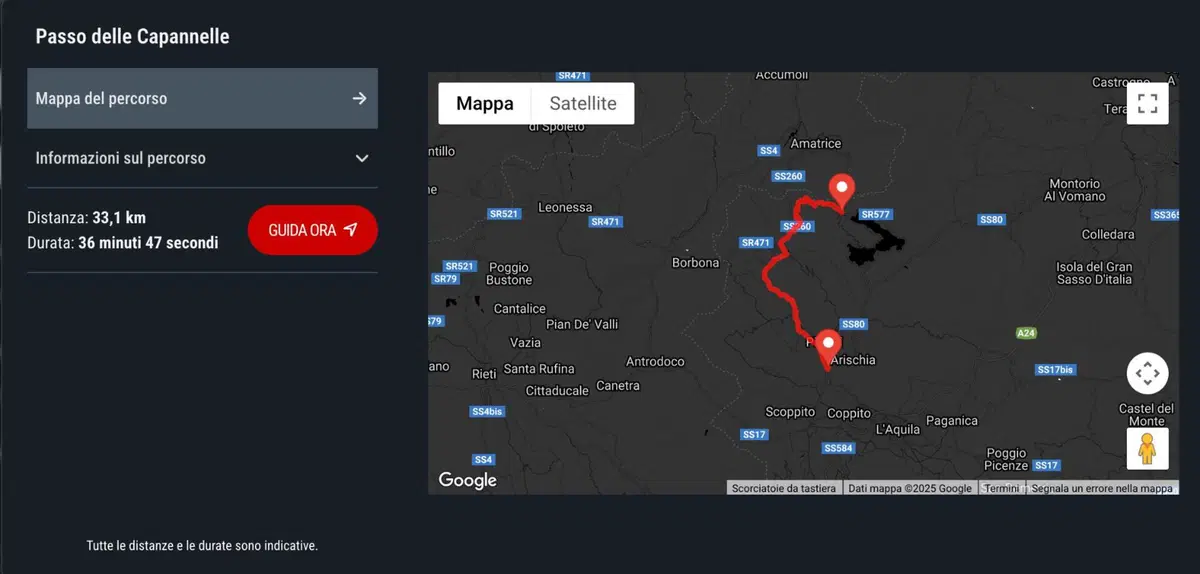Click the SS584 road shield
This screenshot has width=1200, height=574.
pyautogui.click(x=838, y=448)
